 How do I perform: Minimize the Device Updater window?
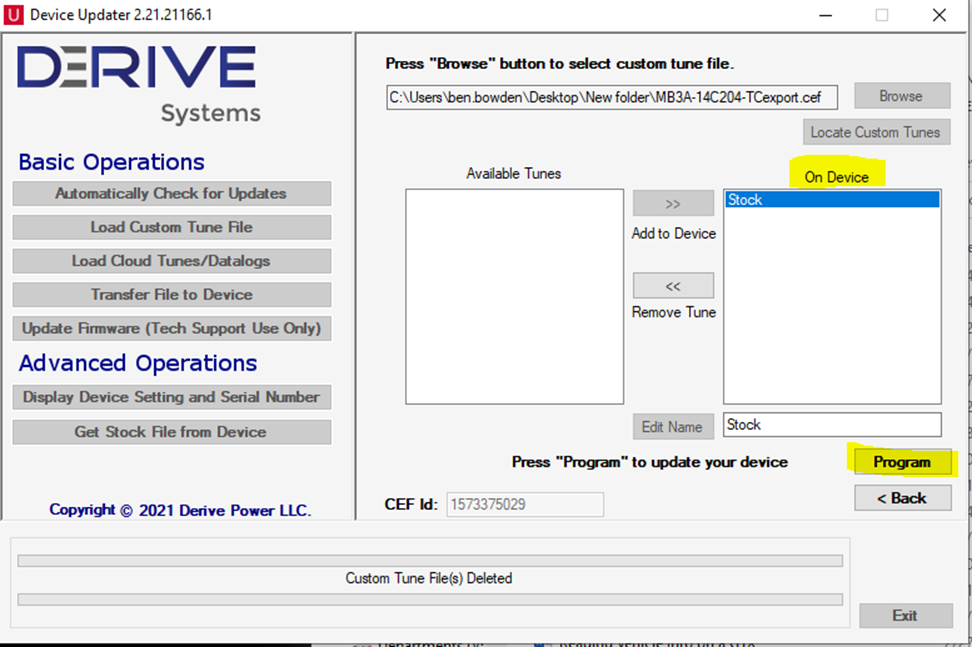826,15
